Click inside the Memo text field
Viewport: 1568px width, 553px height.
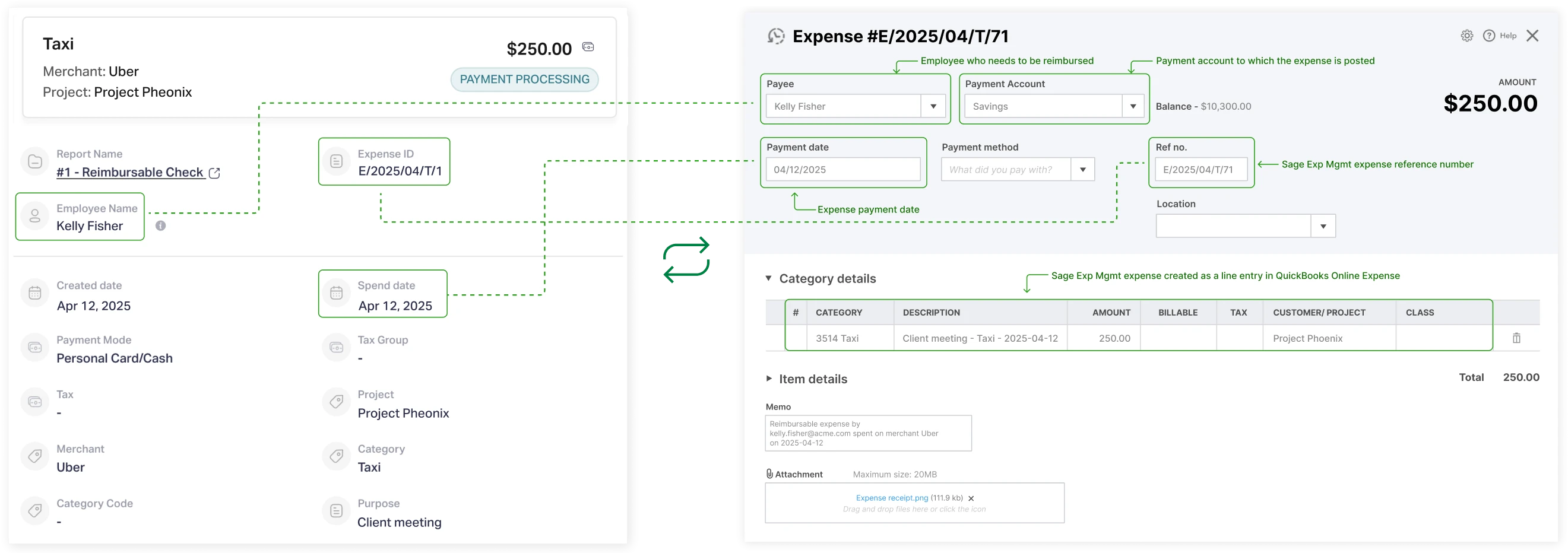[867, 433]
